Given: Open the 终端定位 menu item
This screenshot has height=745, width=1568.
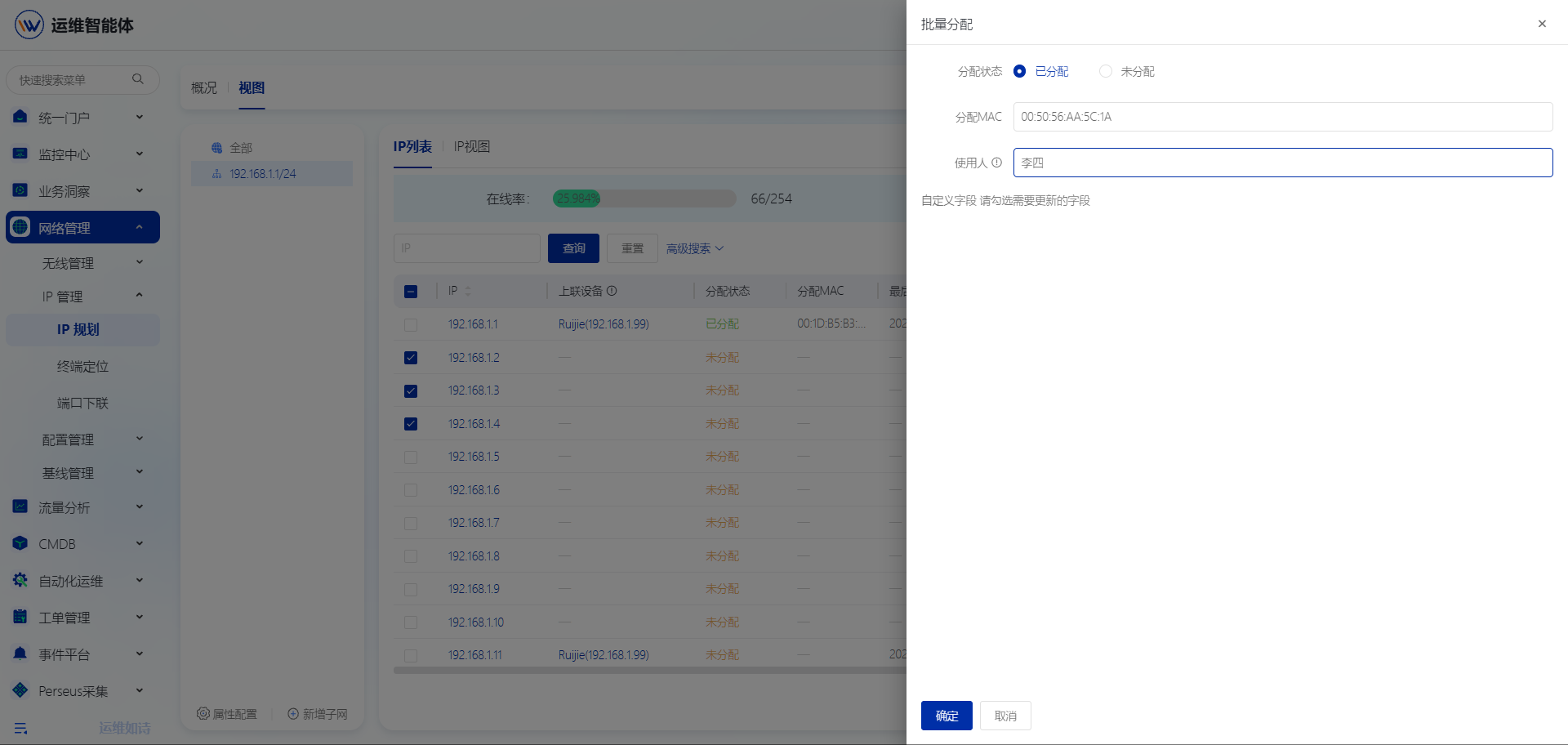Looking at the screenshot, I should 82,366.
